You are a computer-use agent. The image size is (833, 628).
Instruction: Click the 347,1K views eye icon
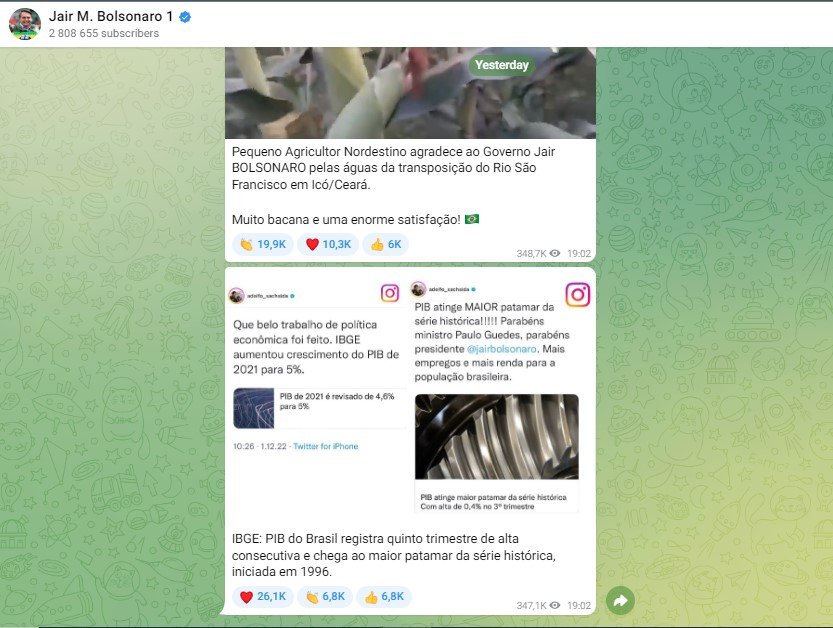(x=555, y=605)
